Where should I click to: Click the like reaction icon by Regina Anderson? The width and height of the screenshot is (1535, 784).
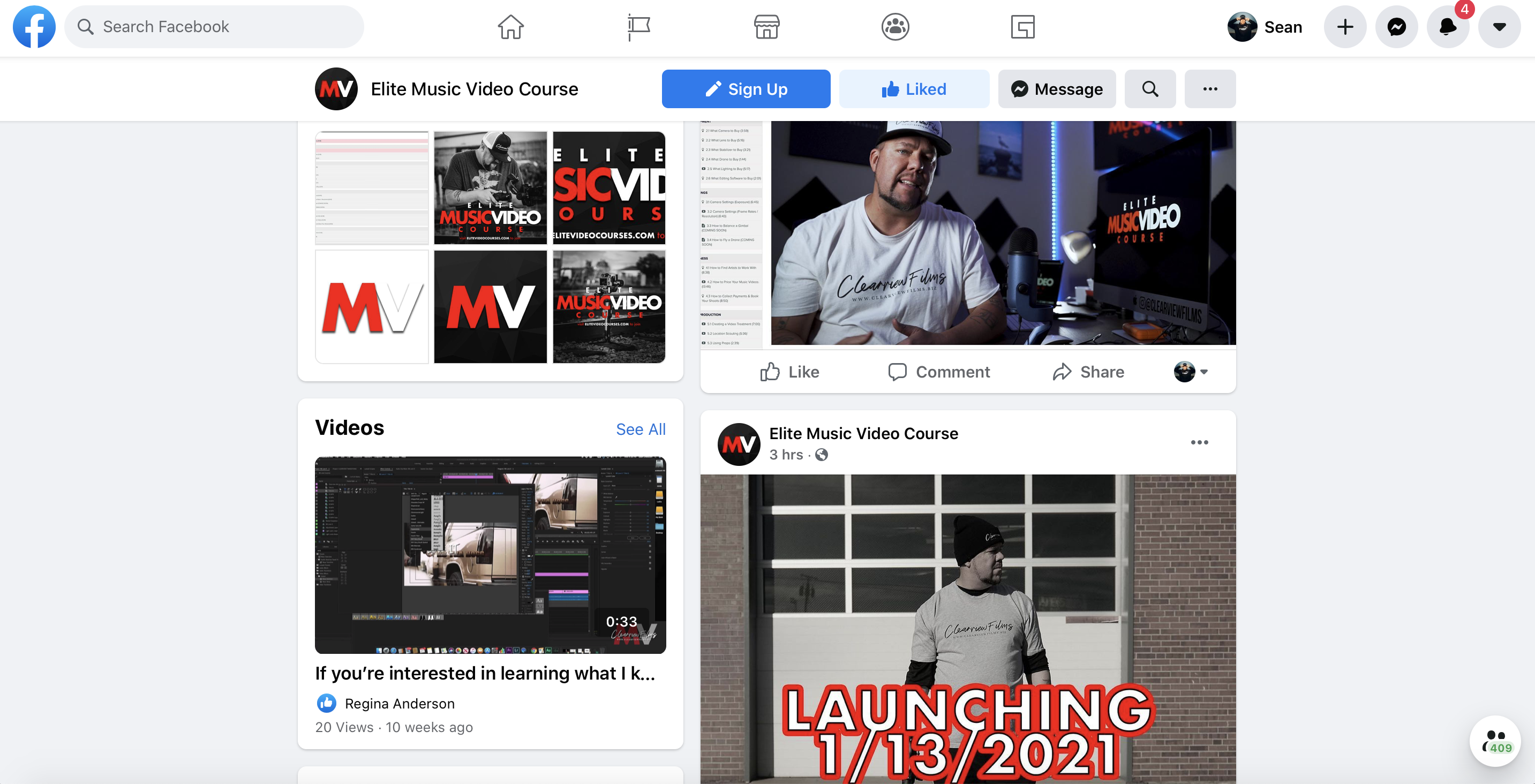click(x=326, y=704)
